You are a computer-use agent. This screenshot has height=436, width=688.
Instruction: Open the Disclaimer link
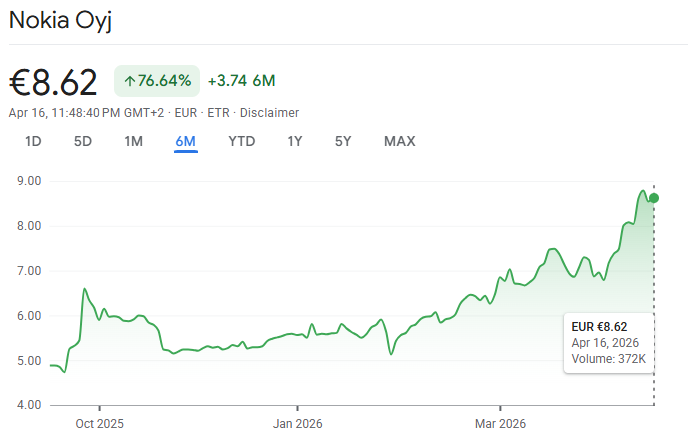click(269, 113)
